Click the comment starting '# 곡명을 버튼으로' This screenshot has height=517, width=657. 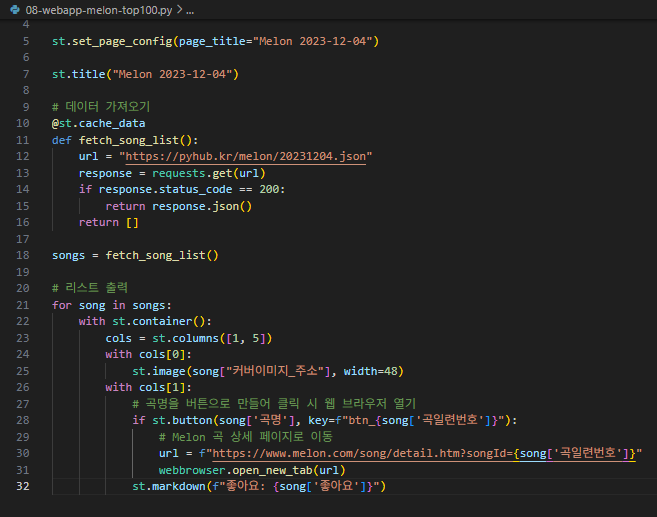point(274,404)
